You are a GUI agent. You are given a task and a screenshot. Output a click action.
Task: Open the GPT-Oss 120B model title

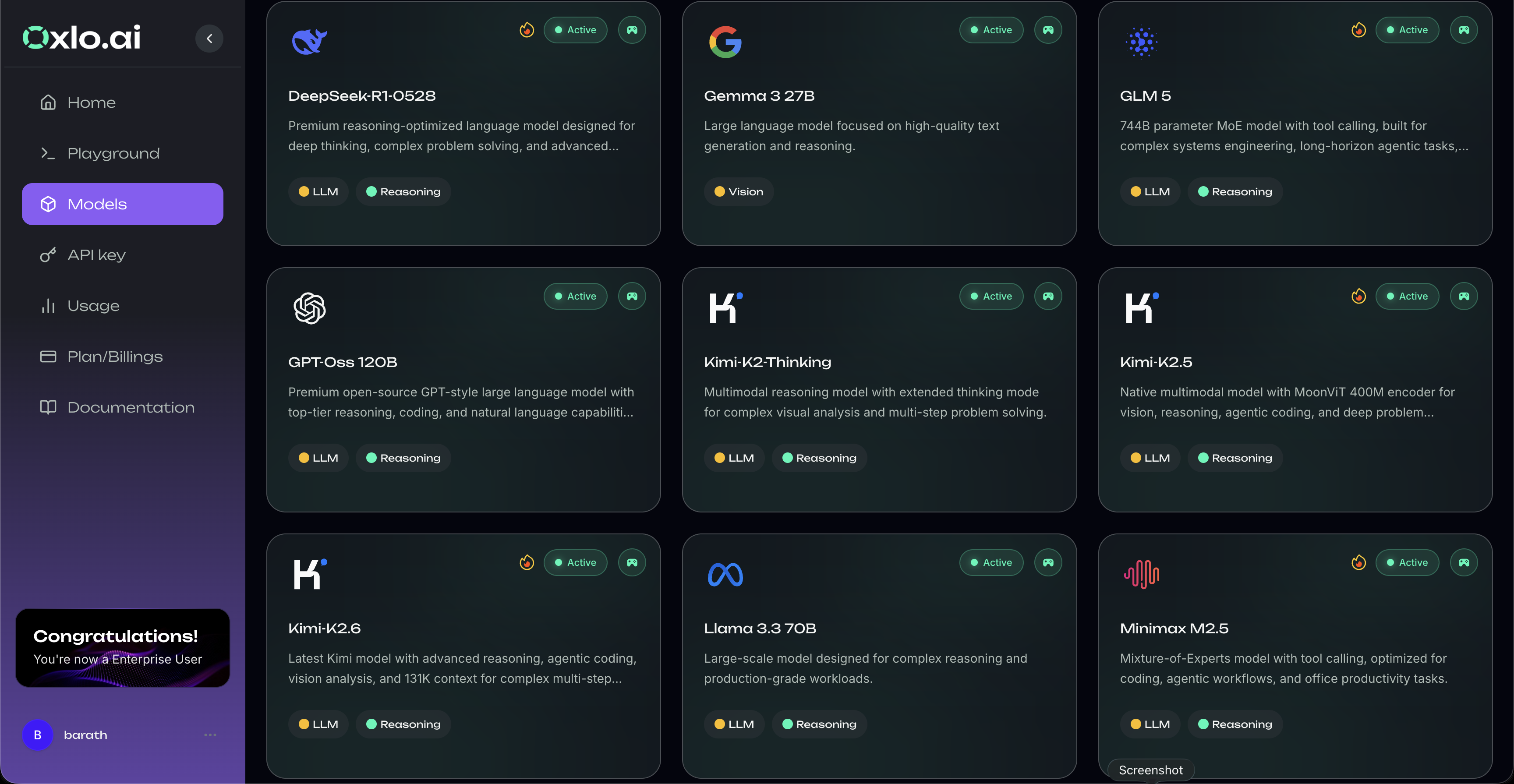pos(343,362)
